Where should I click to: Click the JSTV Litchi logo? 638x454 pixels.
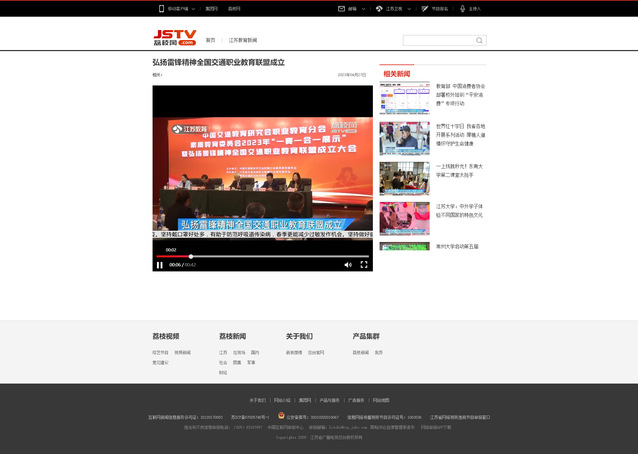pyautogui.click(x=174, y=38)
